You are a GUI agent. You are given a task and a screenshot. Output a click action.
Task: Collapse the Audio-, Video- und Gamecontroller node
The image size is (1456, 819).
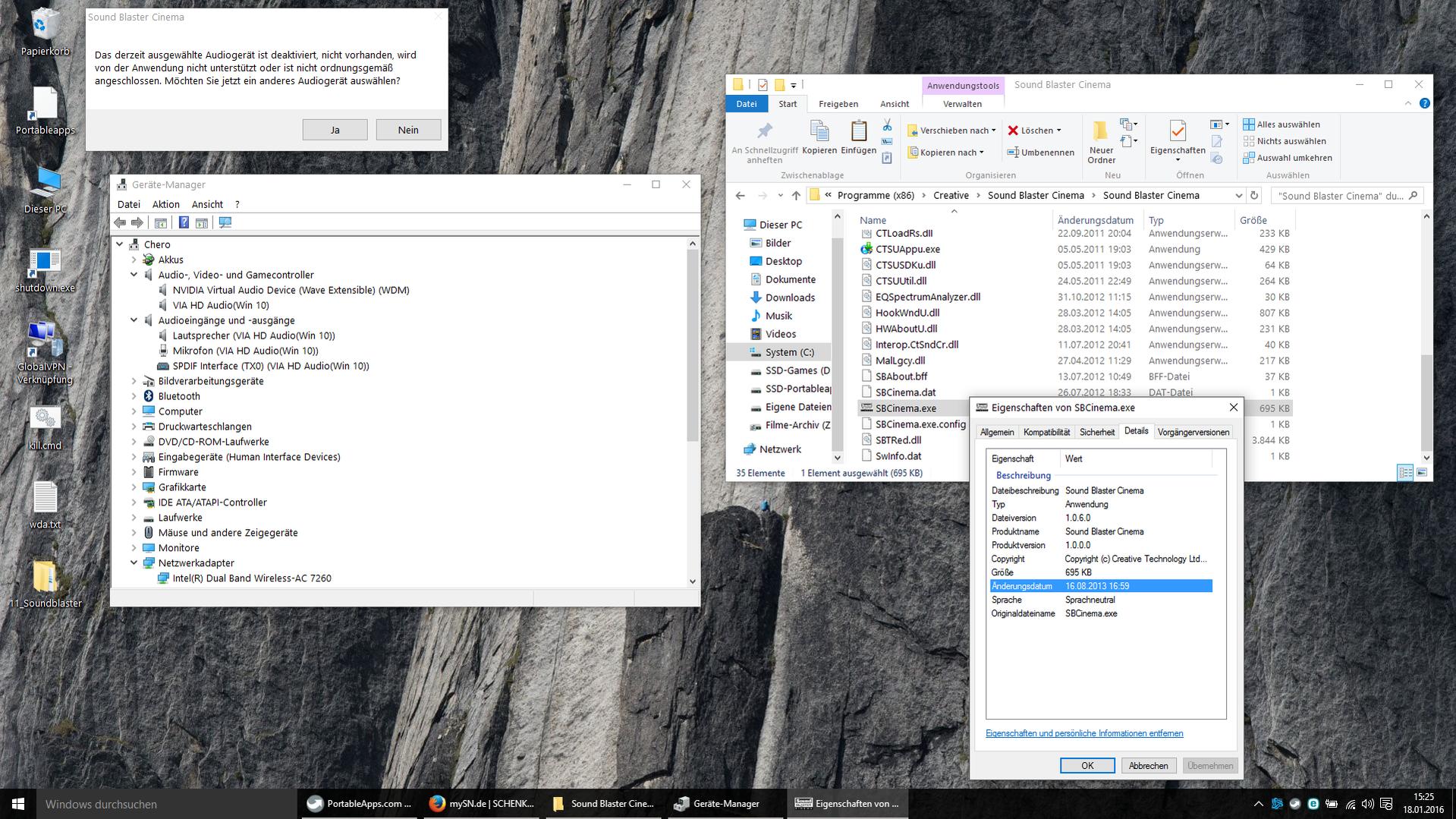134,275
